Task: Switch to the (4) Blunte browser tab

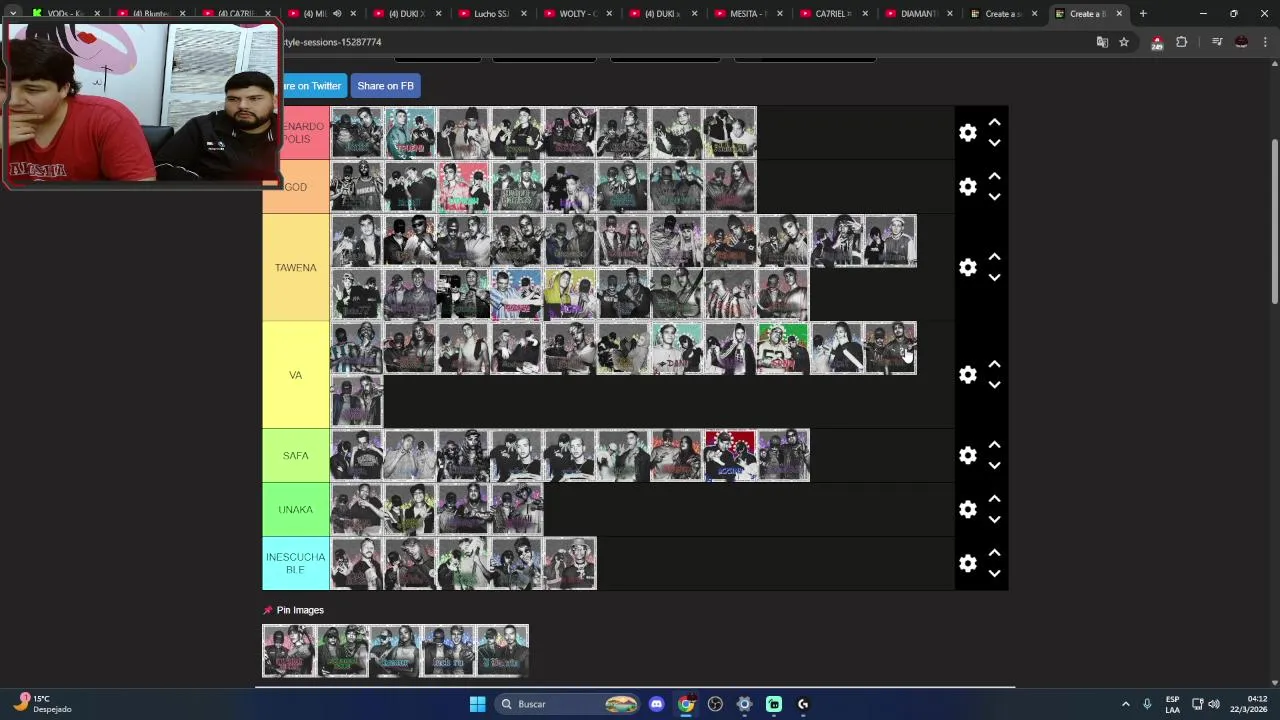Action: [x=149, y=14]
